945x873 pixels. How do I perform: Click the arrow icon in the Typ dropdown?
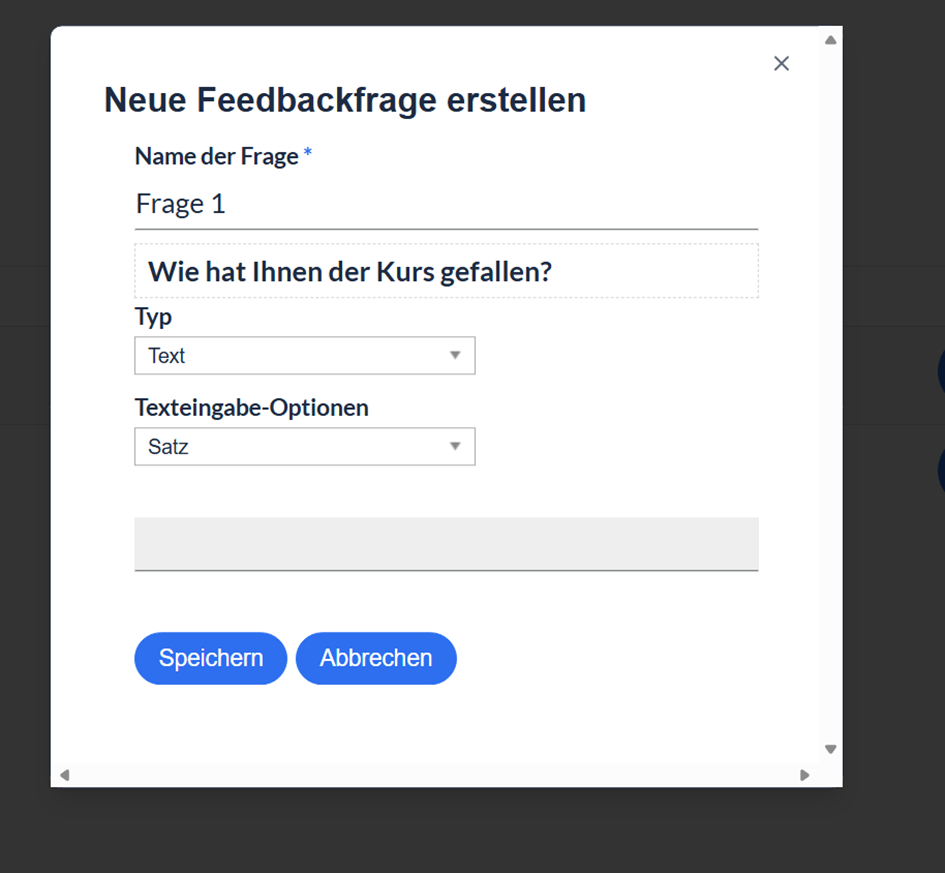pos(455,355)
